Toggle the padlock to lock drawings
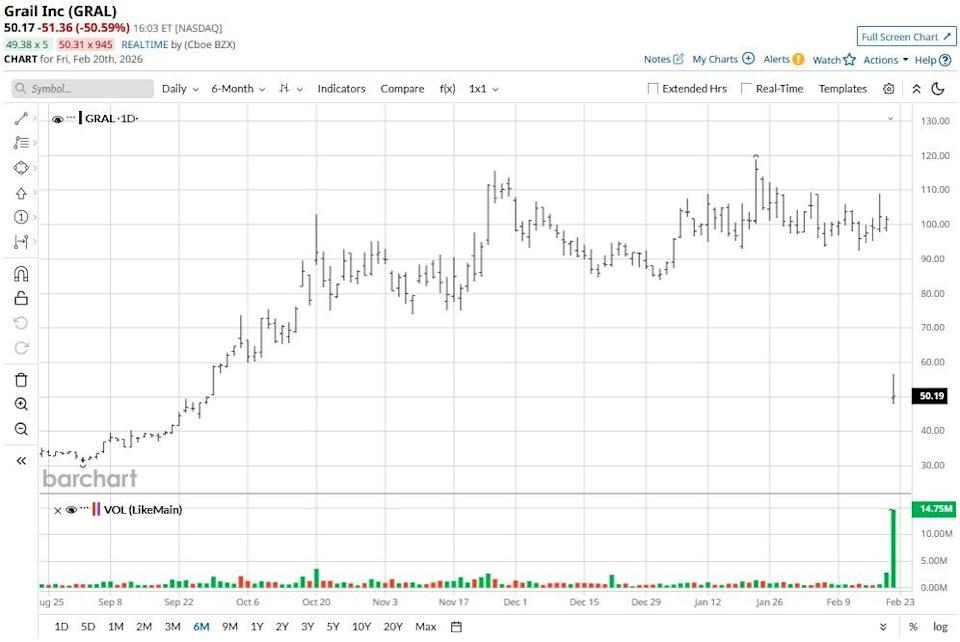The image size is (960, 642). coord(21,297)
